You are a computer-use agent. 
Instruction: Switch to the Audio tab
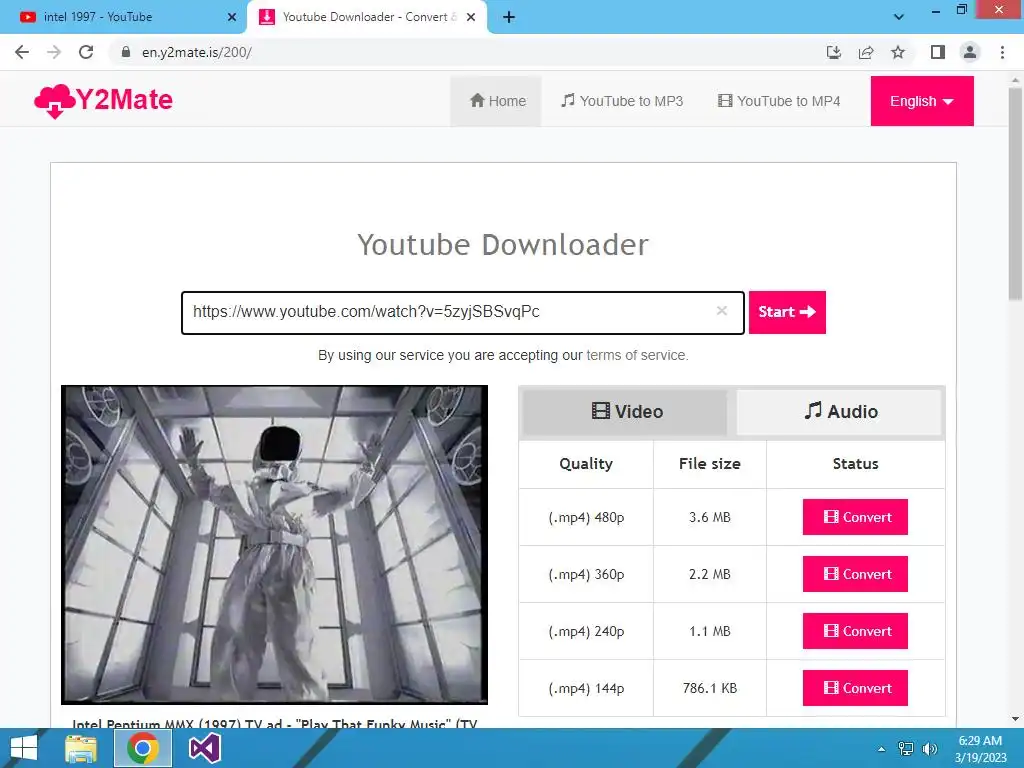tap(839, 412)
